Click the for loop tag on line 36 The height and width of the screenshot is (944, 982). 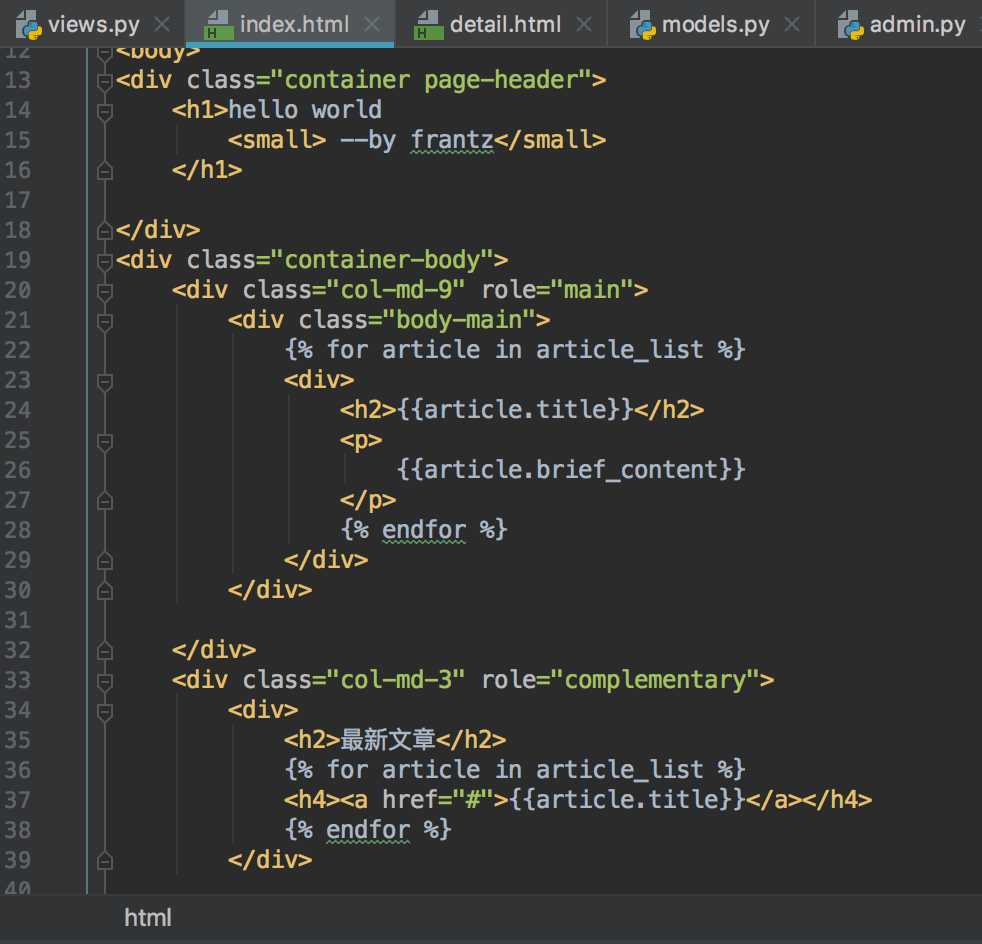[x=515, y=770]
